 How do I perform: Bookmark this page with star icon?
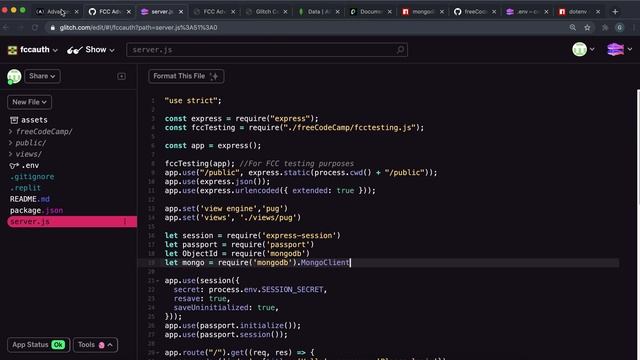click(587, 27)
